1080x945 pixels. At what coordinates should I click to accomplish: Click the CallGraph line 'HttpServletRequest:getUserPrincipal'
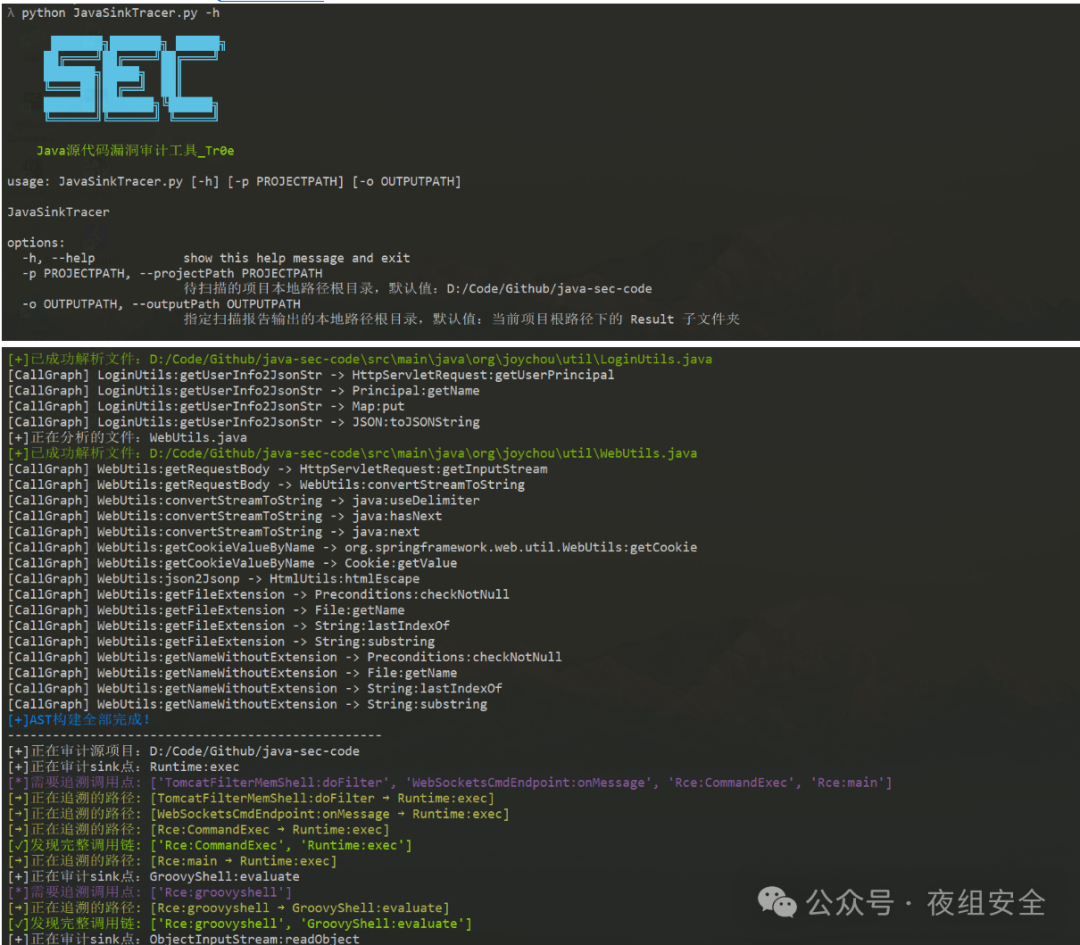(x=311, y=375)
